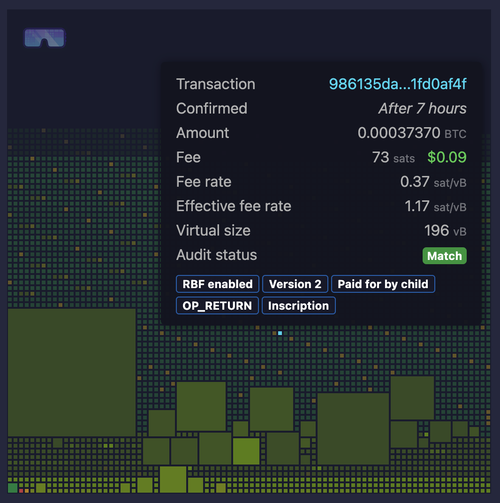The image size is (500, 503).
Task: Select the RBF enabled tag
Action: tap(217, 284)
